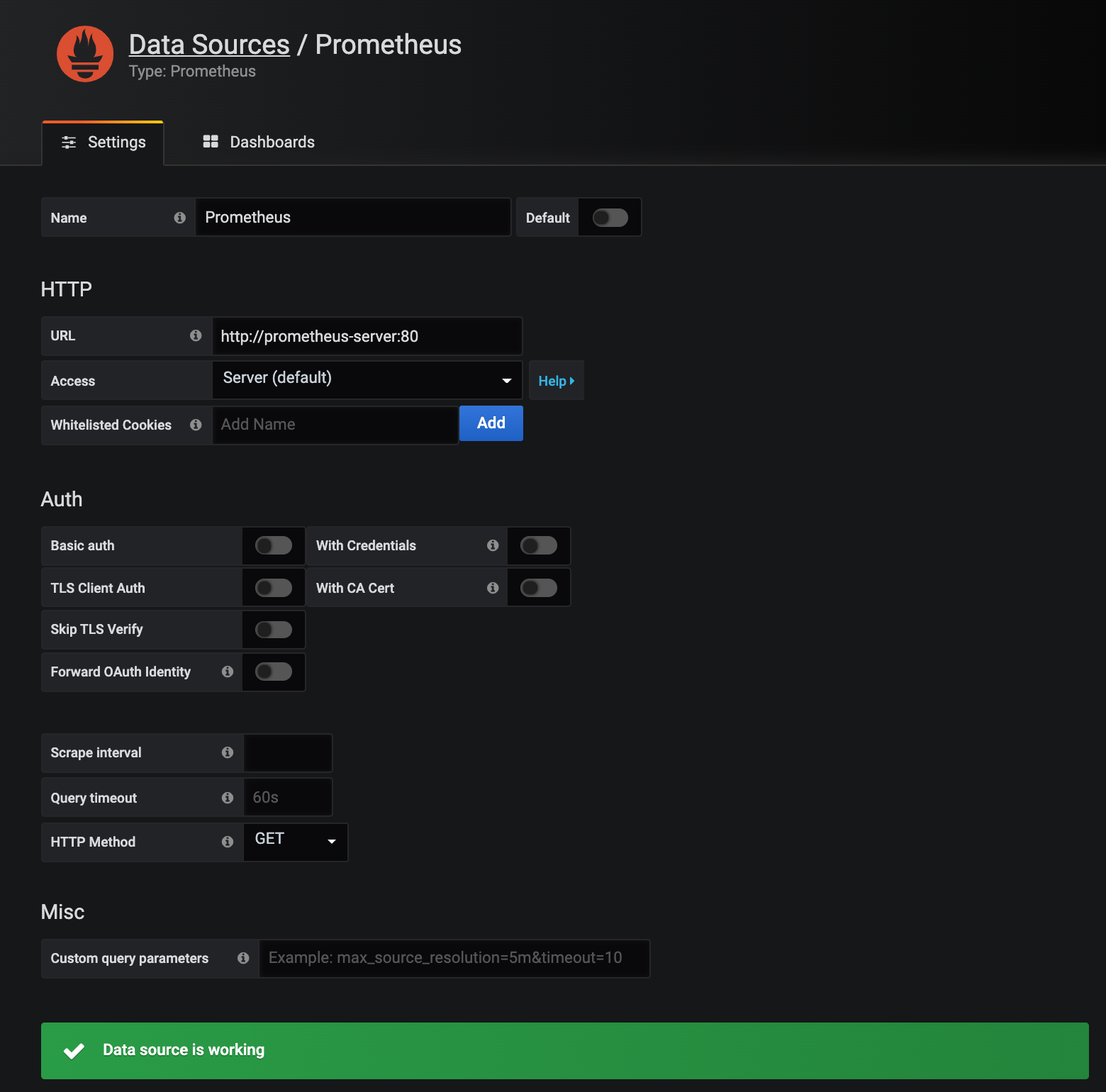Toggle Skip TLS Verify on
Image resolution: width=1106 pixels, height=1092 pixels.
(x=273, y=629)
